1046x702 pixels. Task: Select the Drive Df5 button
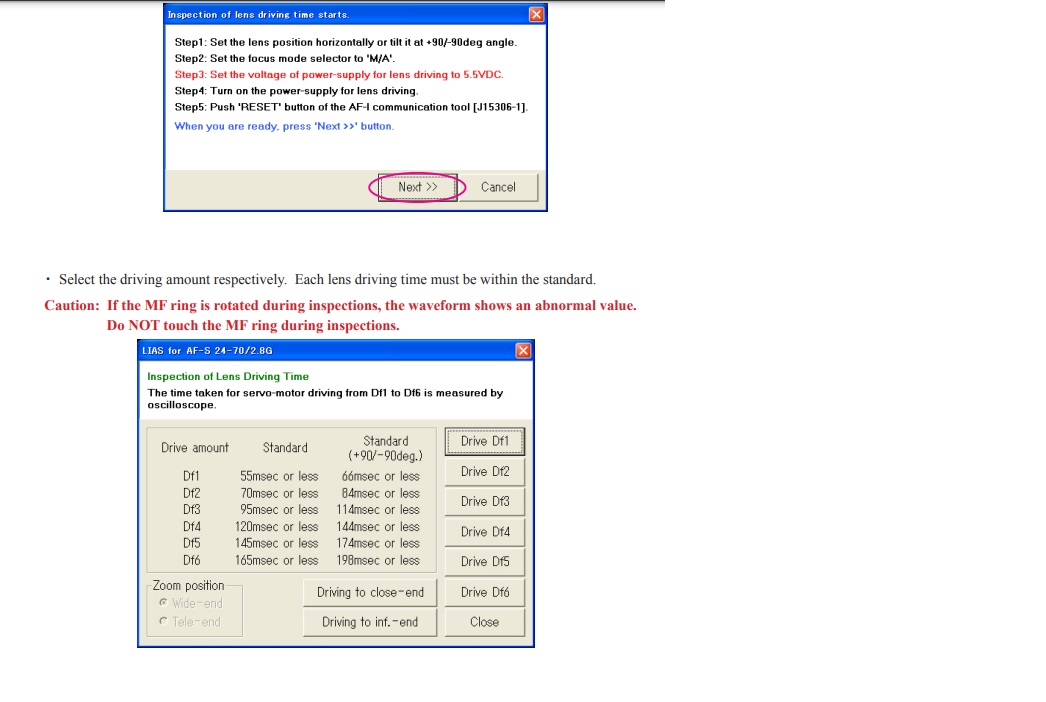click(484, 561)
